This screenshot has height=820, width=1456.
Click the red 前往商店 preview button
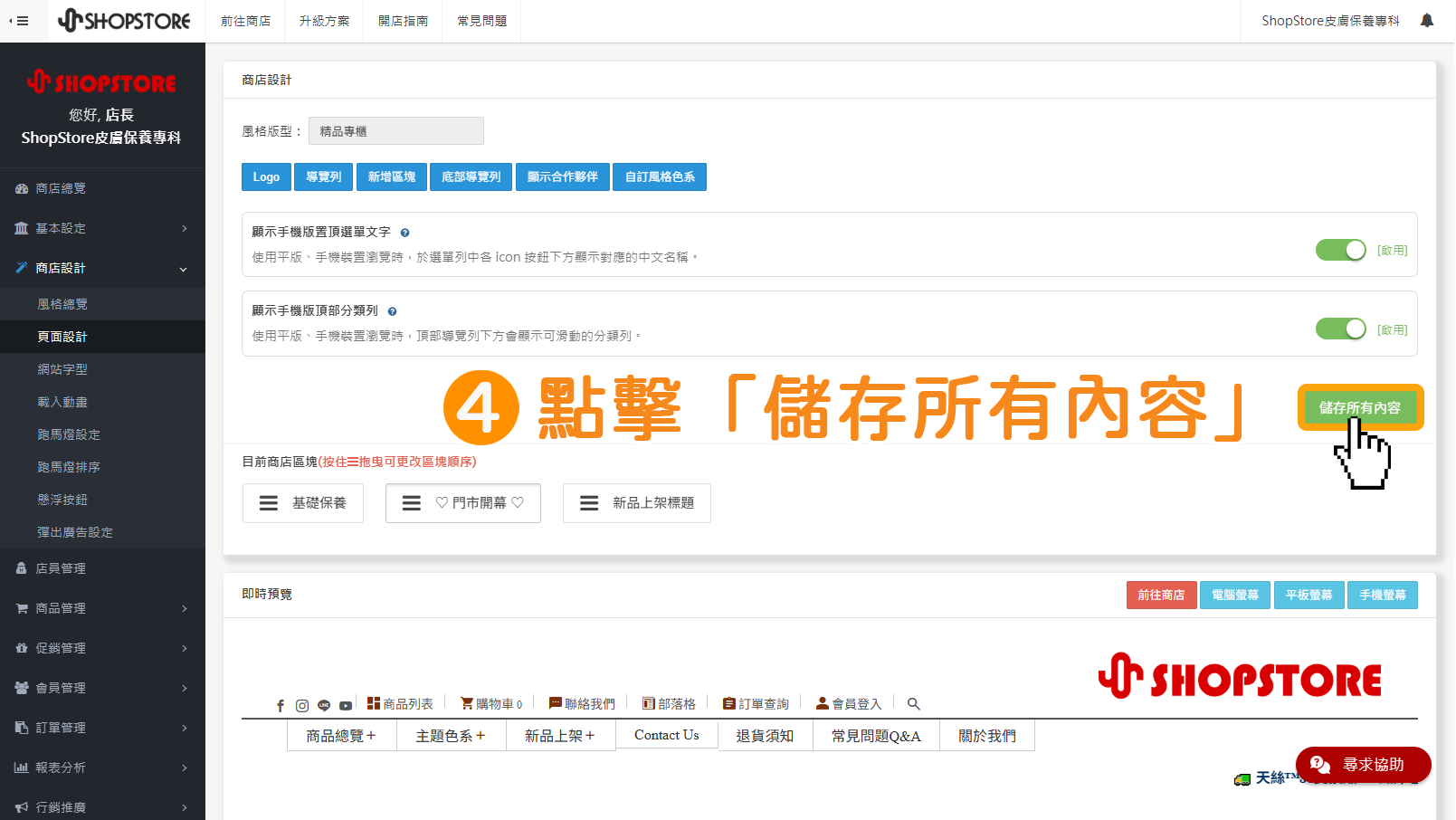[1161, 595]
